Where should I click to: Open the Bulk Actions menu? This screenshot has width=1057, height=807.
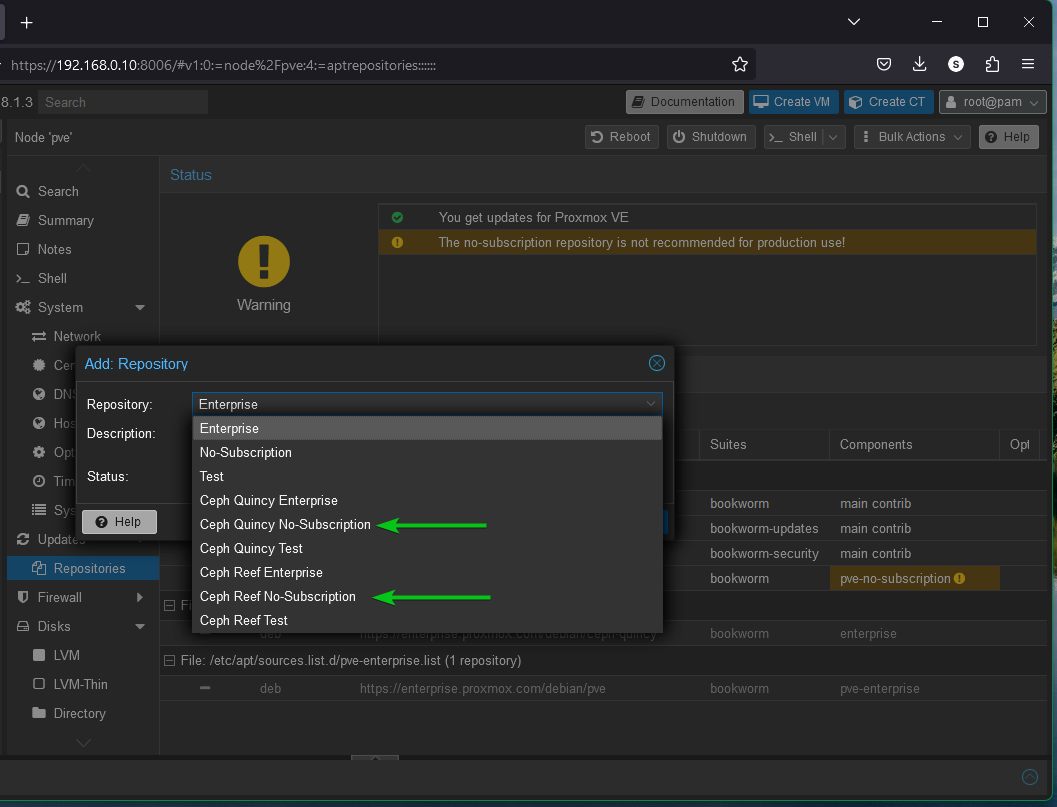coord(912,137)
